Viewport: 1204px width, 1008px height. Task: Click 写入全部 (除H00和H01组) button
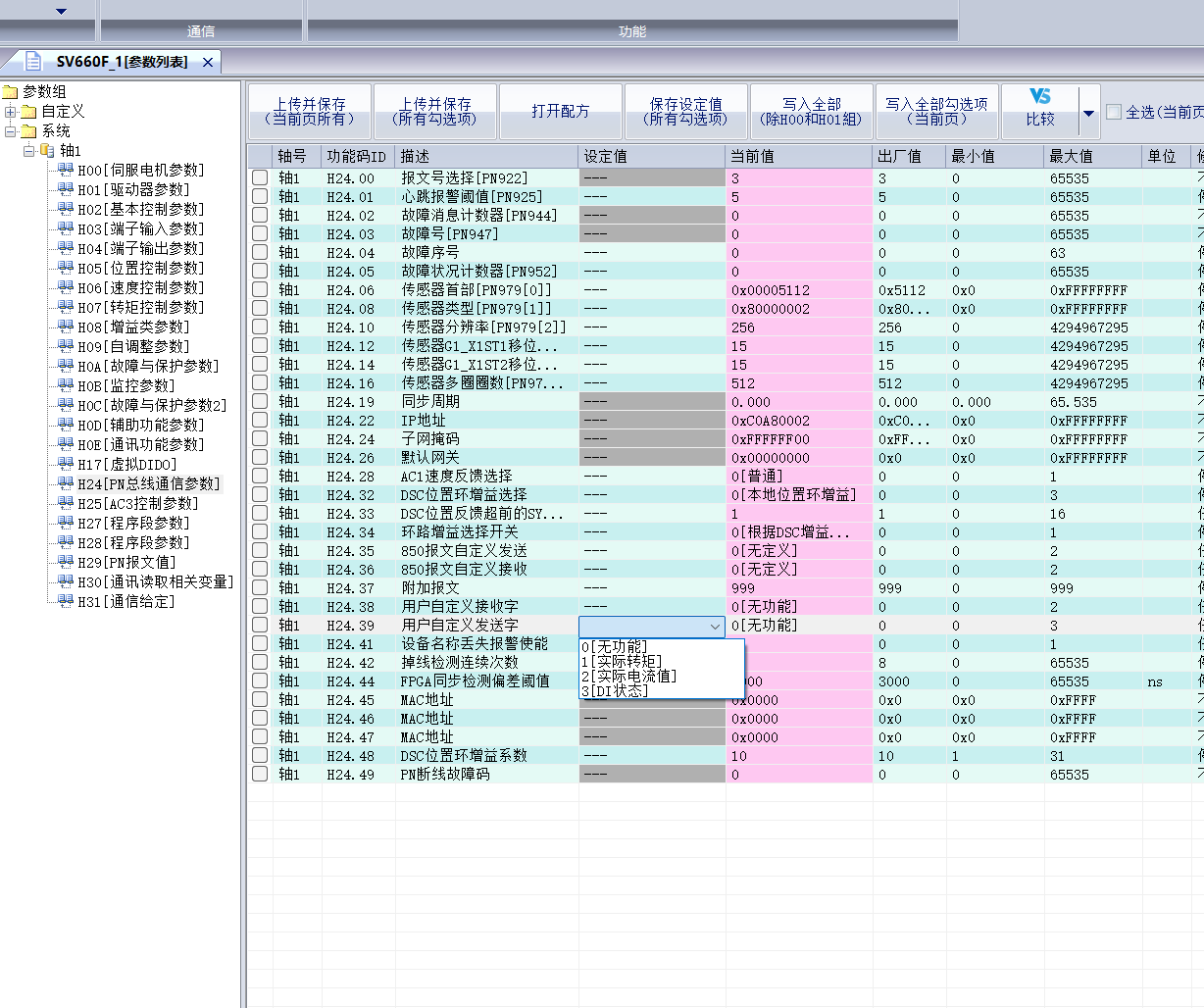click(811, 112)
